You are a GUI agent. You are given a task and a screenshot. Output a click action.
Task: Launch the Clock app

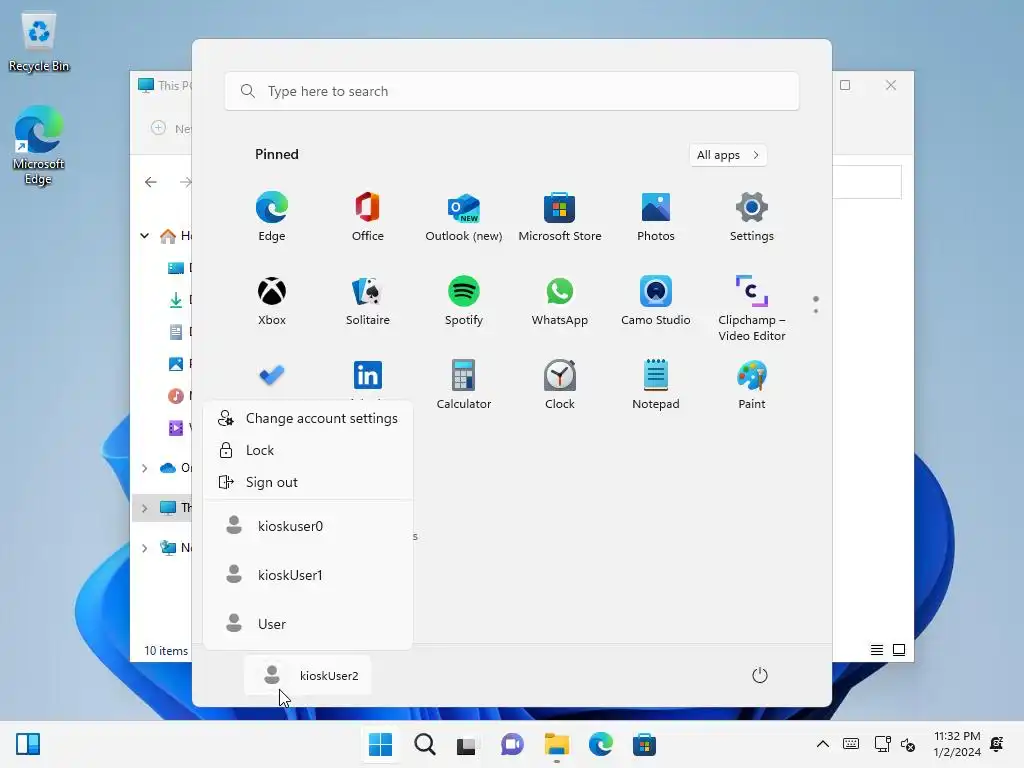coord(560,385)
